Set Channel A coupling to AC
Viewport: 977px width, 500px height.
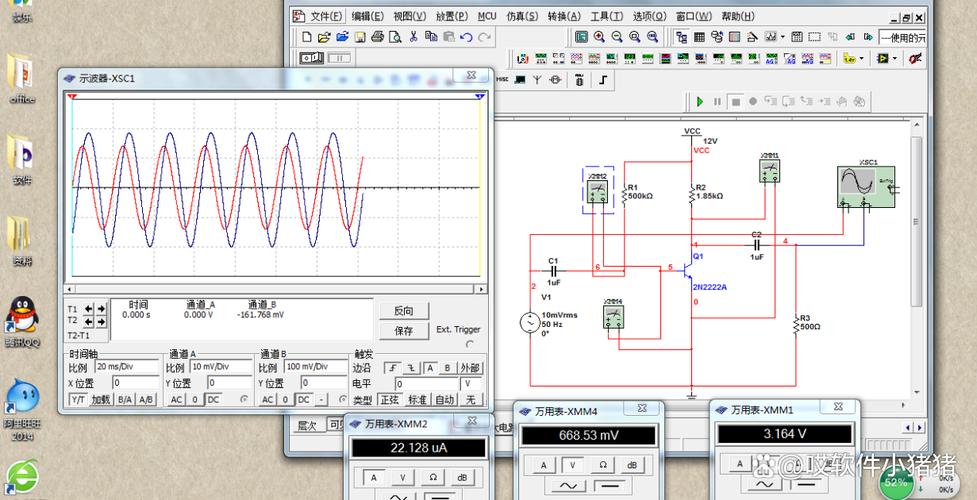pos(177,400)
